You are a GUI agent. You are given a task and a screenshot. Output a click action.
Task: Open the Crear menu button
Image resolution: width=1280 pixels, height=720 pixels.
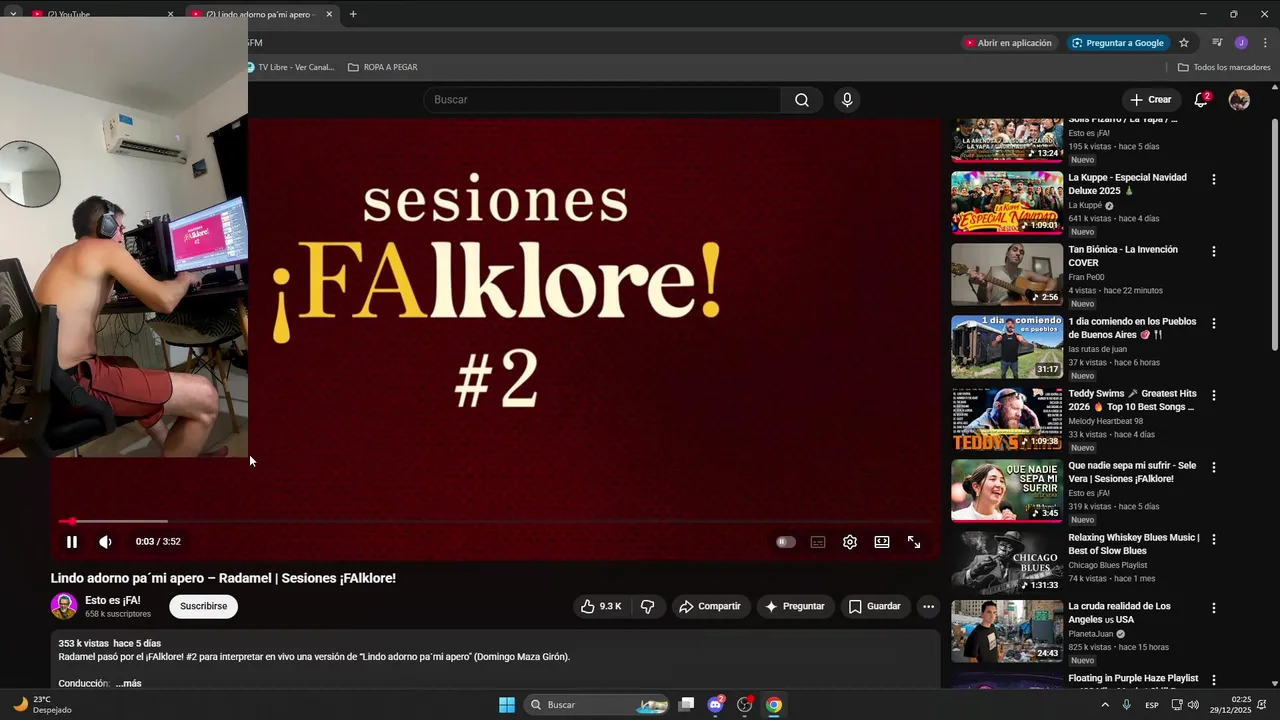(1151, 100)
